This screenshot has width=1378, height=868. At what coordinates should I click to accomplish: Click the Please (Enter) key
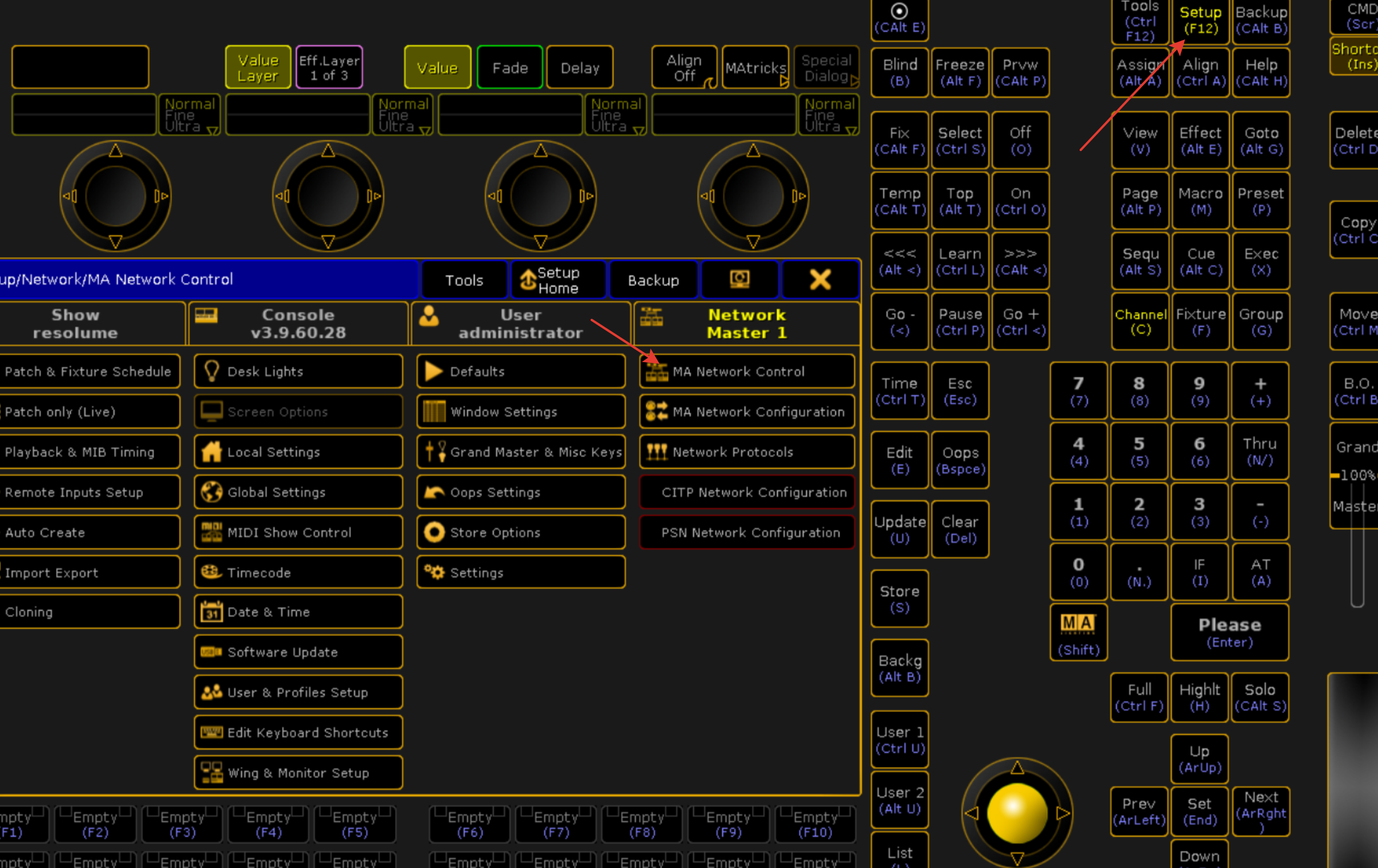1230,632
